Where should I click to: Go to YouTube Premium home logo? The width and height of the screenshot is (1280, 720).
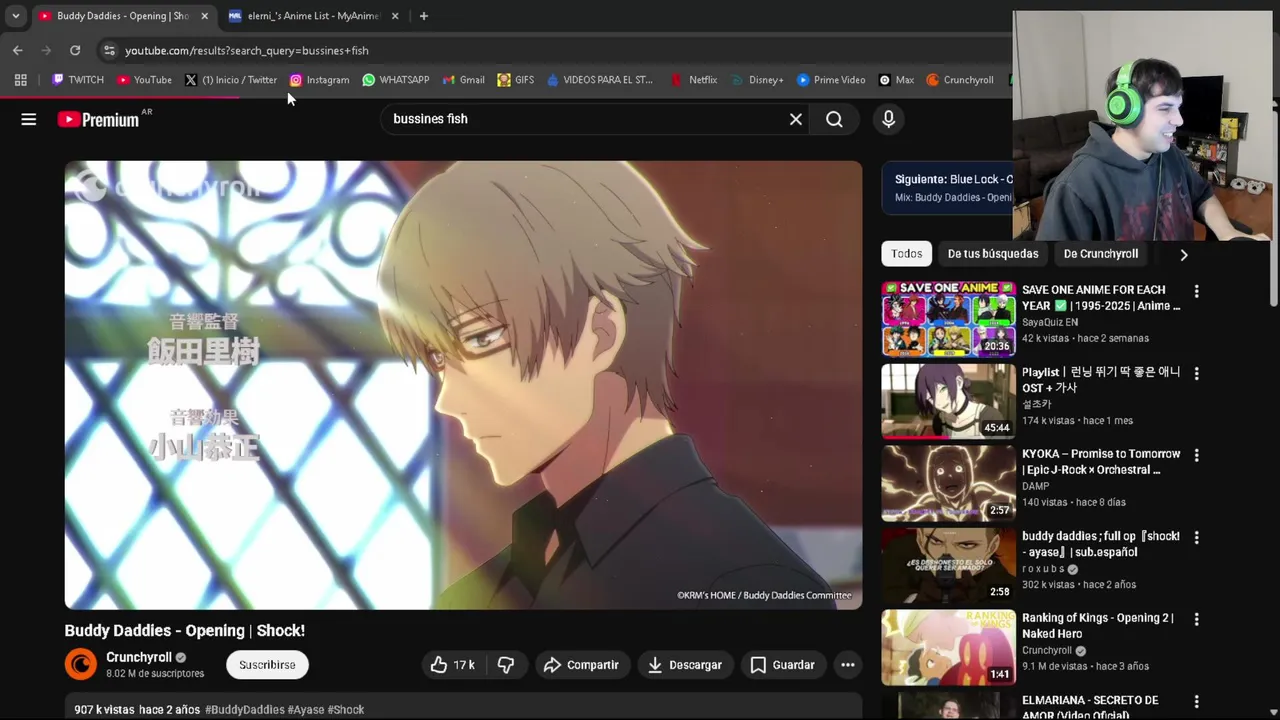click(98, 119)
